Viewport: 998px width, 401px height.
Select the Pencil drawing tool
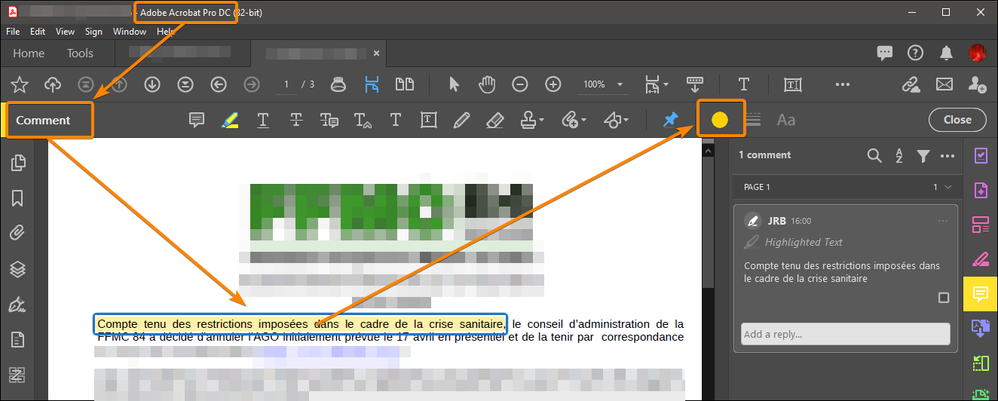[462, 120]
